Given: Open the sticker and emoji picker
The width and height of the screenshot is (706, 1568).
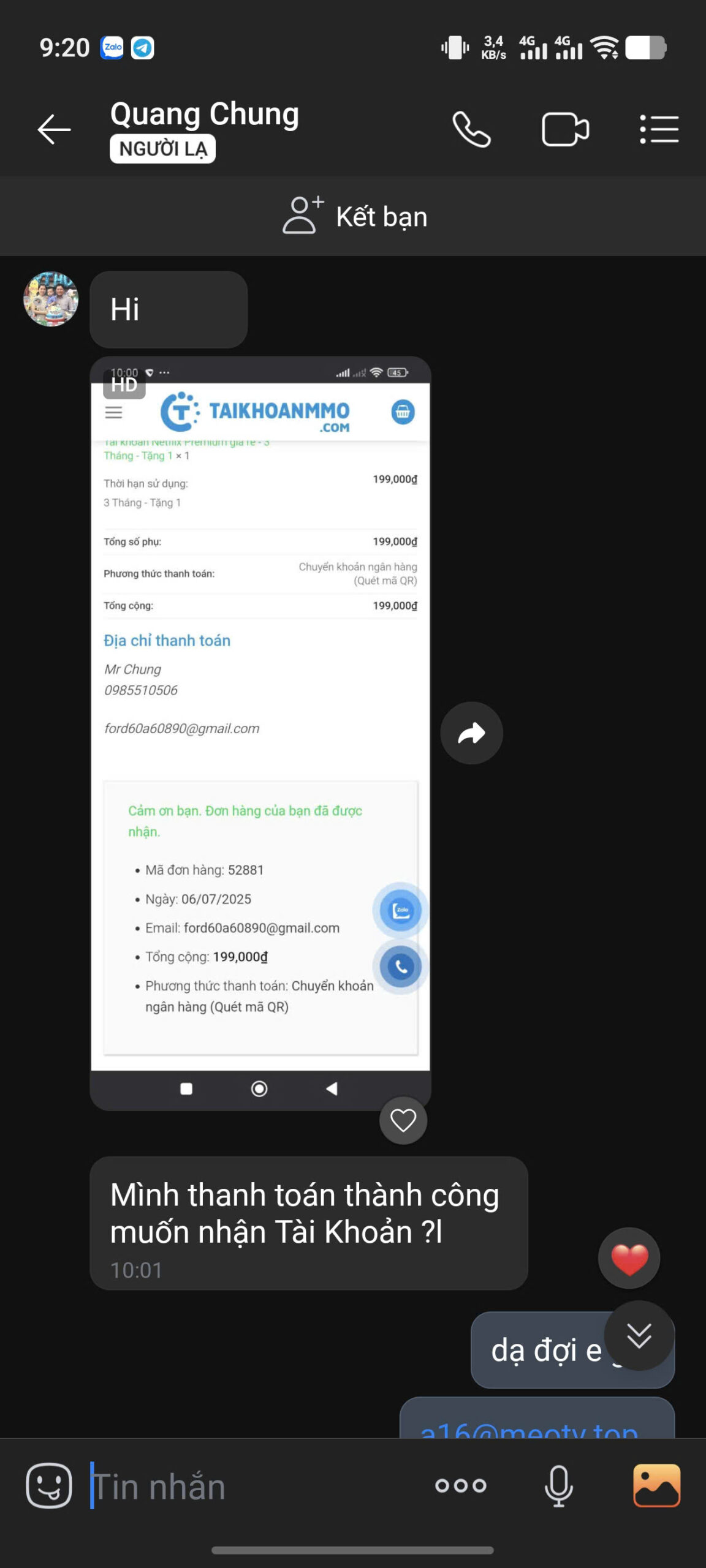Looking at the screenshot, I should (x=49, y=1486).
